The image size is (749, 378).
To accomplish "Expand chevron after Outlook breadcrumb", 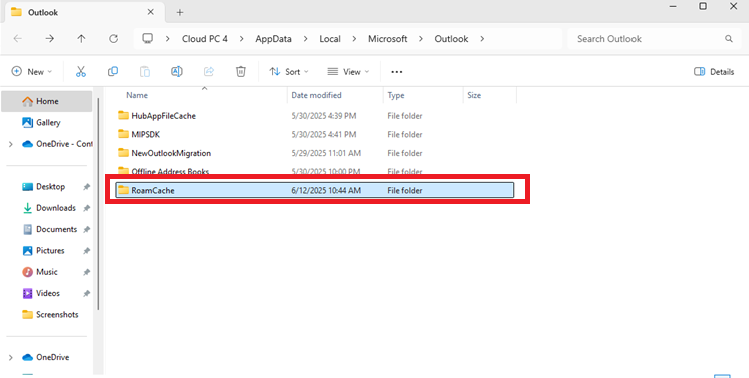I will [482, 39].
